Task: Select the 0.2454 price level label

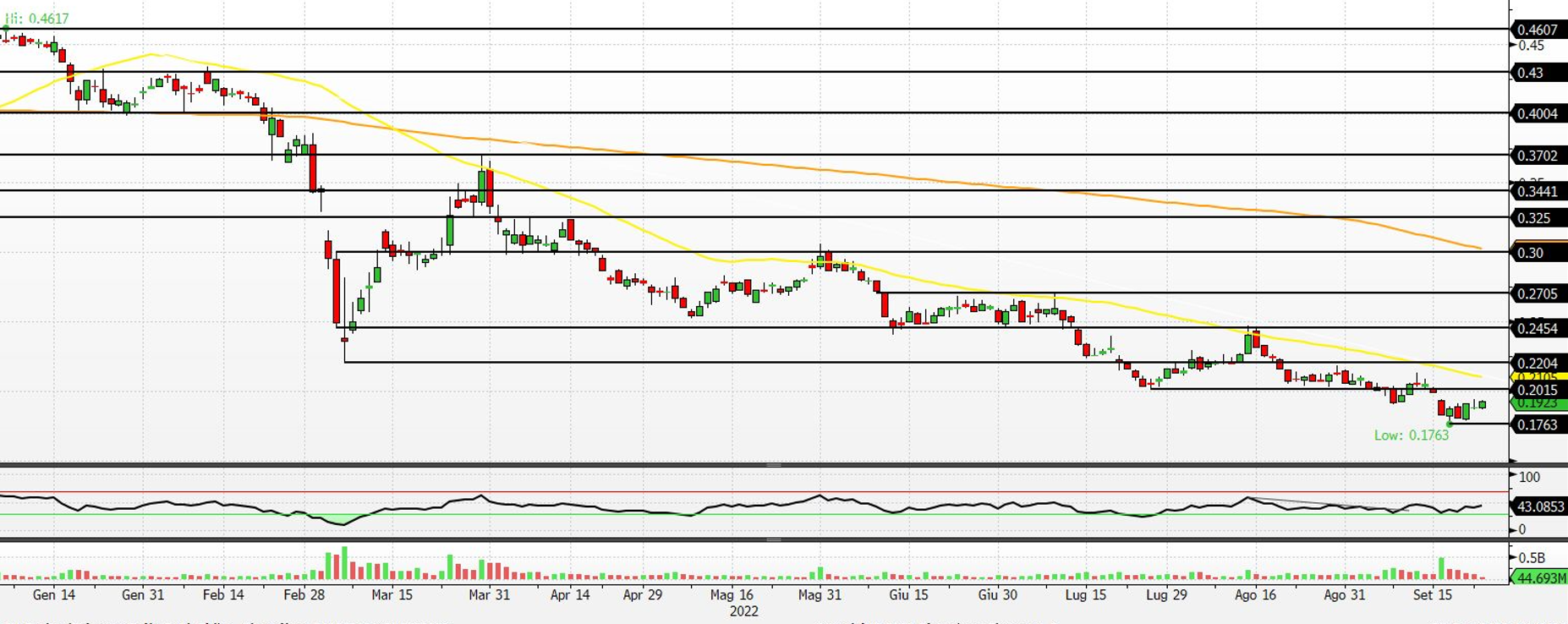Action: tap(1538, 328)
